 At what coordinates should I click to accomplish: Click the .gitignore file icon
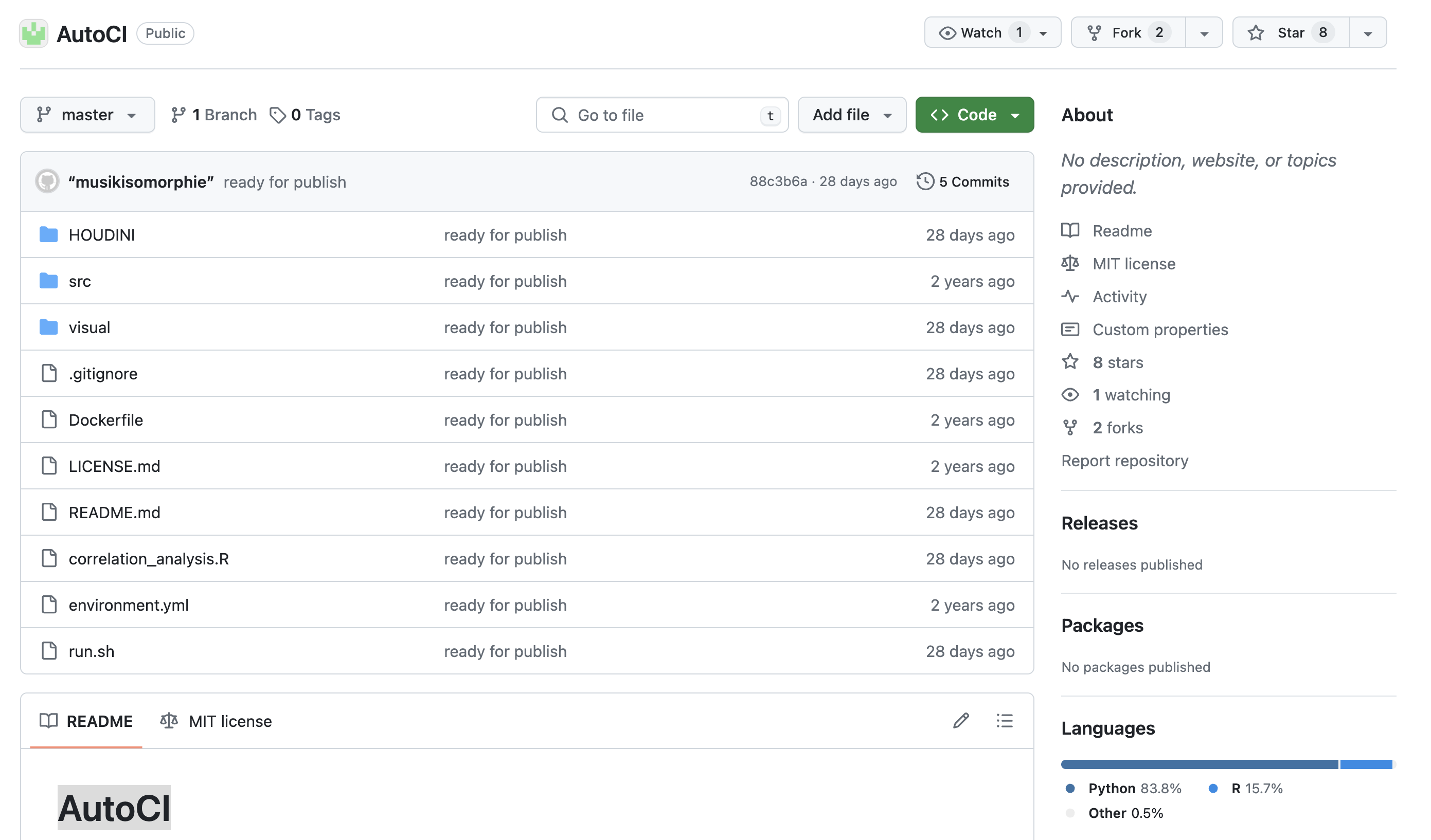[x=49, y=373]
